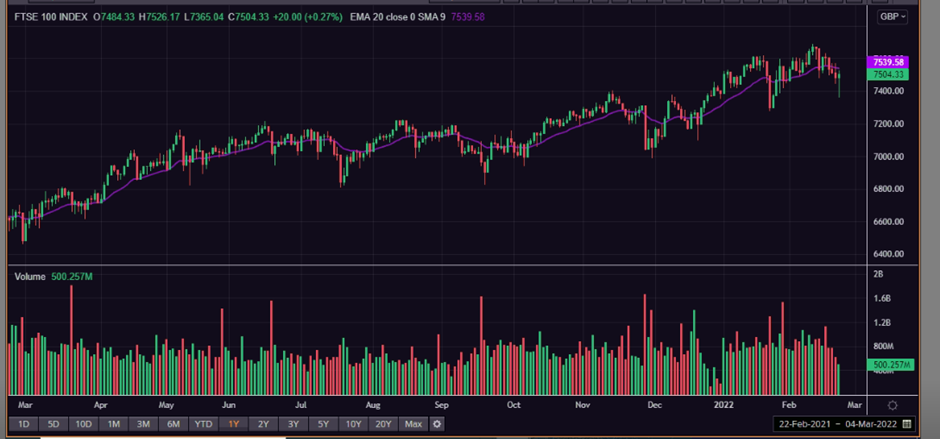This screenshot has height=439, width=940.
Task: Click the green 500.257M volume tag on axis
Action: tap(890, 365)
